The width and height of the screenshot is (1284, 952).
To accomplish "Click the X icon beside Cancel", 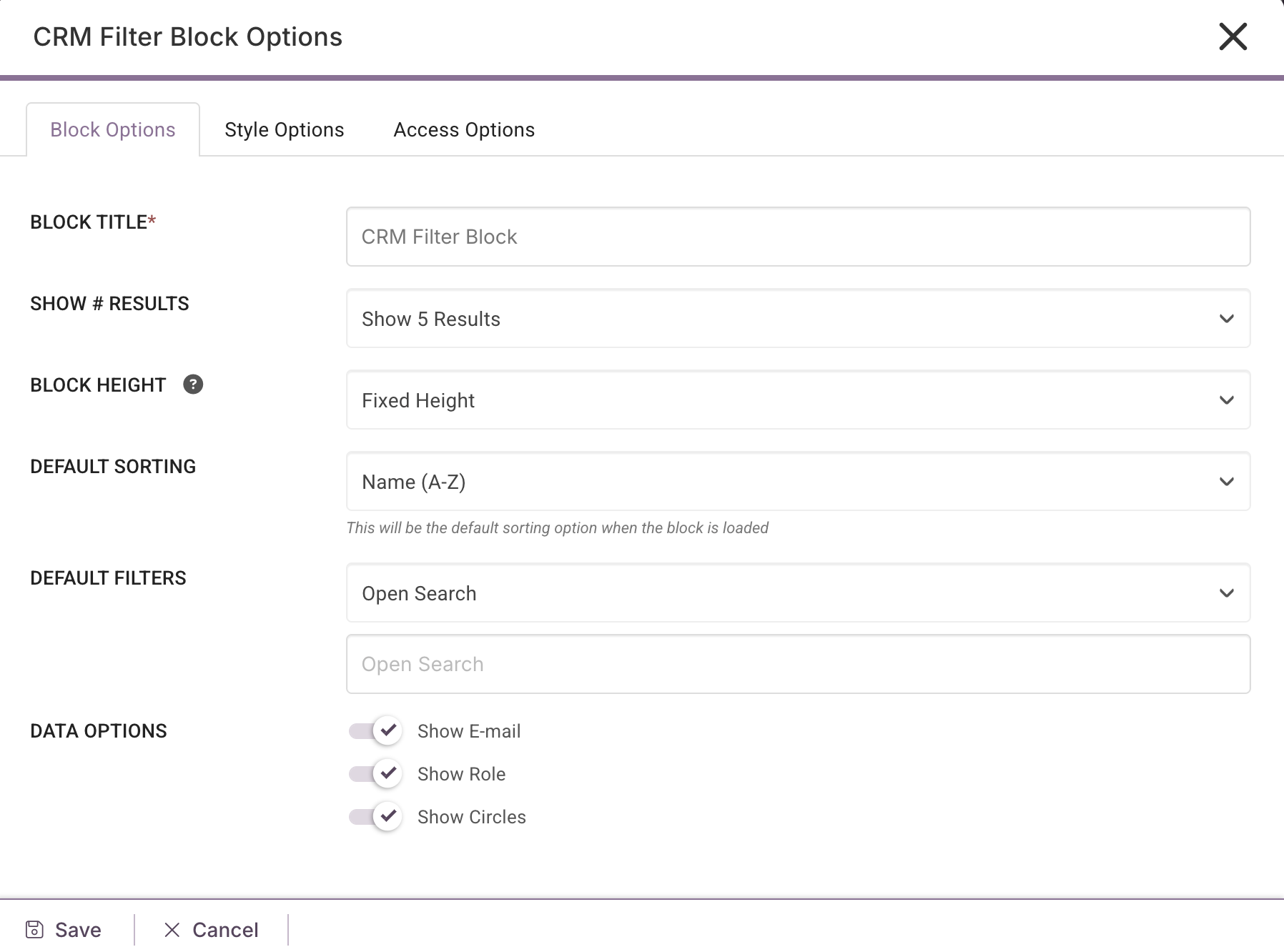I will pos(172,929).
